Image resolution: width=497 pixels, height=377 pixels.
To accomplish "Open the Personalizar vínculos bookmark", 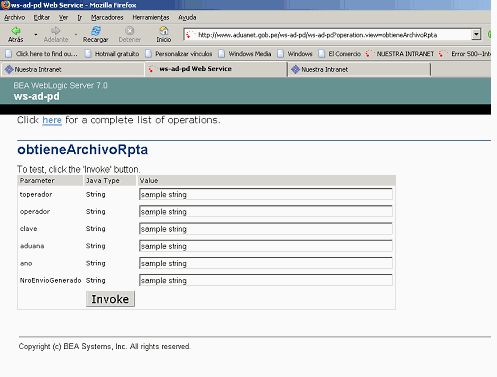I will pos(179,54).
